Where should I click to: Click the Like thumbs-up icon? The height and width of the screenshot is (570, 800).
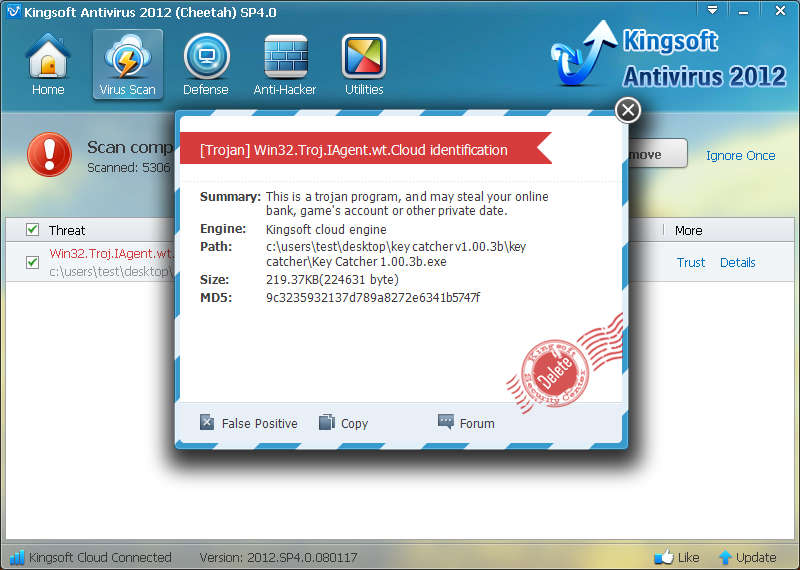tap(664, 557)
